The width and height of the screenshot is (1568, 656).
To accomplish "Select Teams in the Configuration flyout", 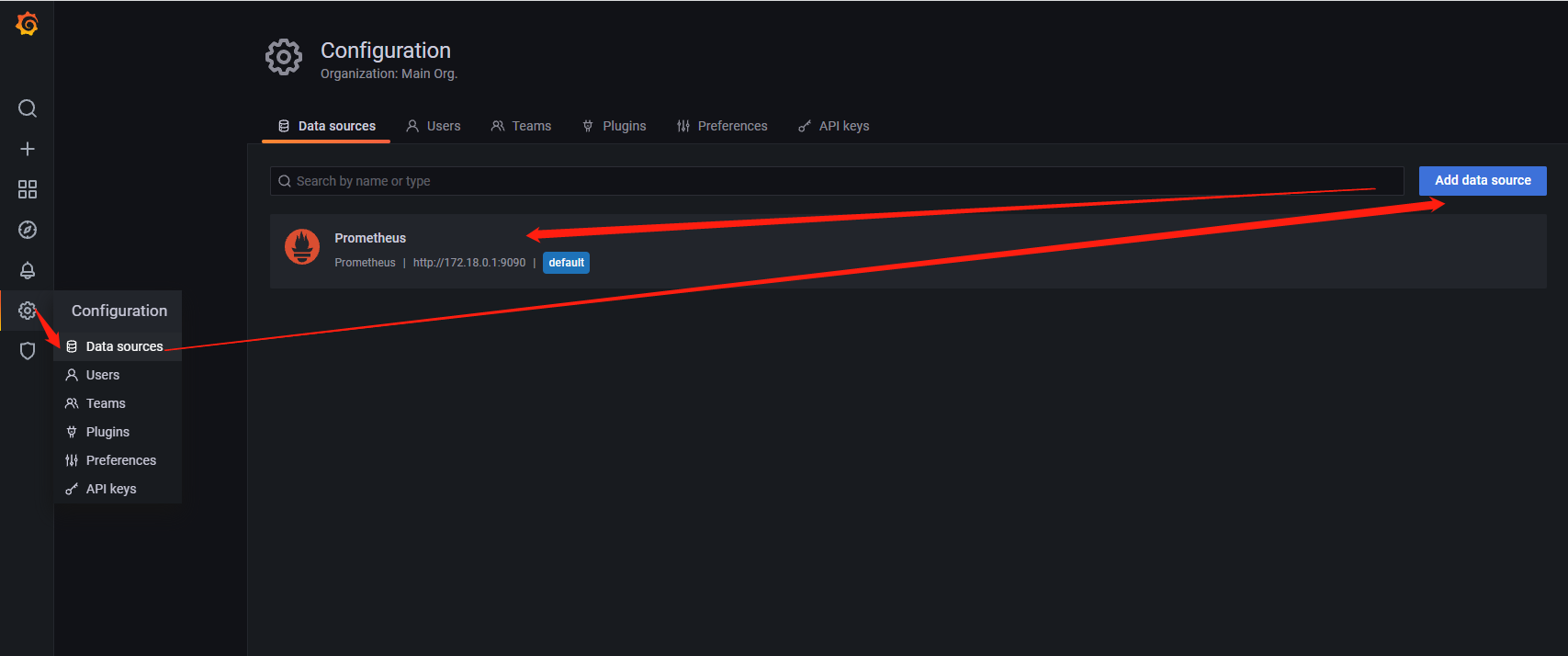I will coord(118,403).
